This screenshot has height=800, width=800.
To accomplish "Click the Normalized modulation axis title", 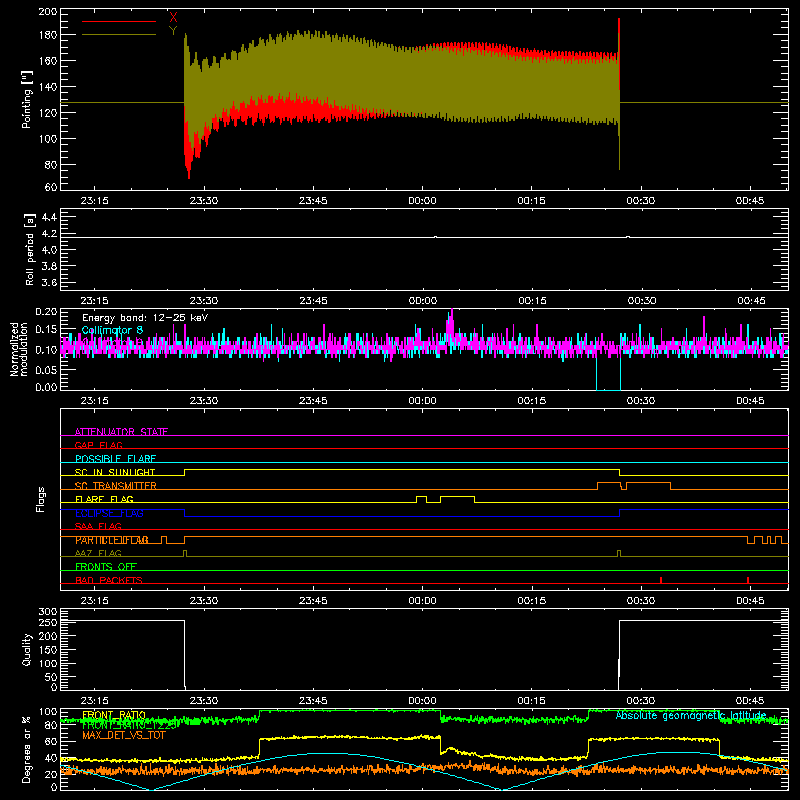I will point(19,349).
